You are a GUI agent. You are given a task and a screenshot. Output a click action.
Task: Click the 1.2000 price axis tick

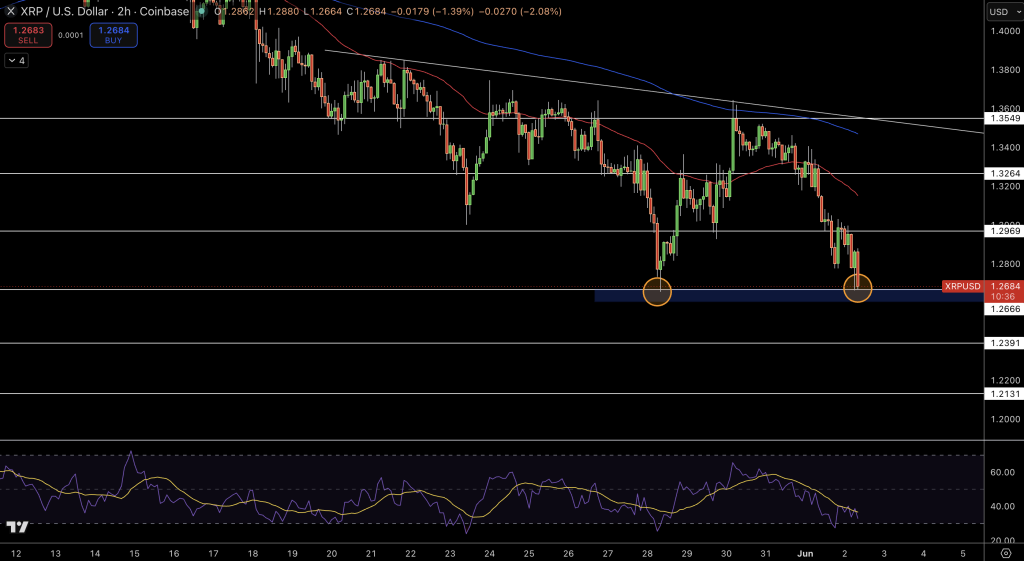pyautogui.click(x=1005, y=419)
